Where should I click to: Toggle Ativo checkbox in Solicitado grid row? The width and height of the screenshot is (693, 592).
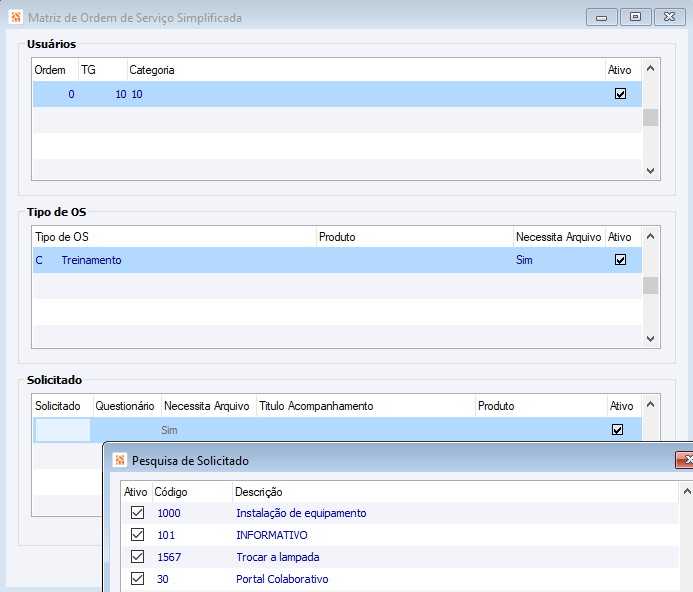617,429
